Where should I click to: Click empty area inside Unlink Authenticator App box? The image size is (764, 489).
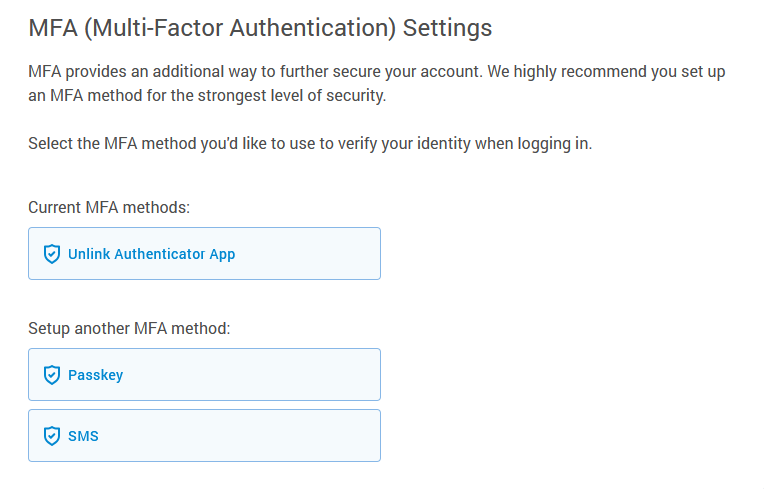[x=307, y=254]
